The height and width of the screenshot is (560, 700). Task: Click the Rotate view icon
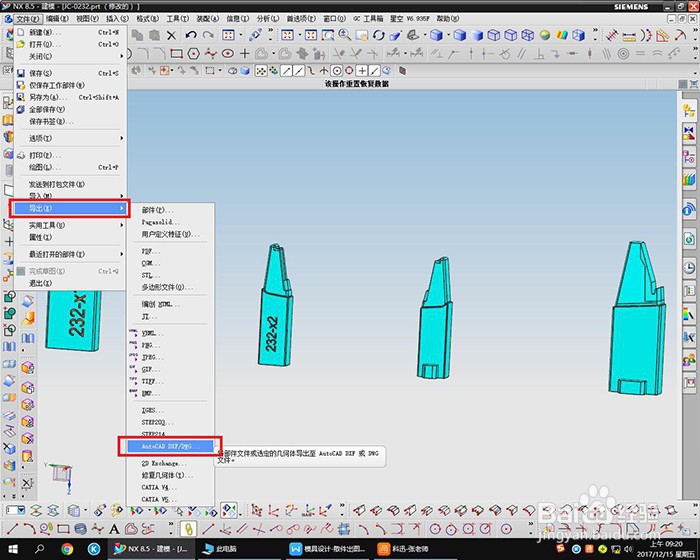pyautogui.click(x=379, y=35)
